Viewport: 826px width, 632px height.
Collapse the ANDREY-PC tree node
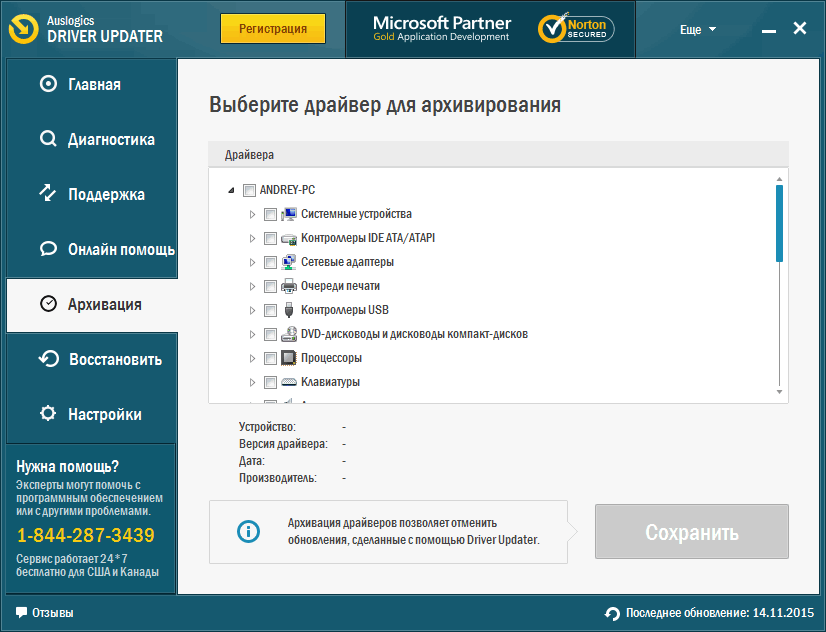(x=232, y=190)
